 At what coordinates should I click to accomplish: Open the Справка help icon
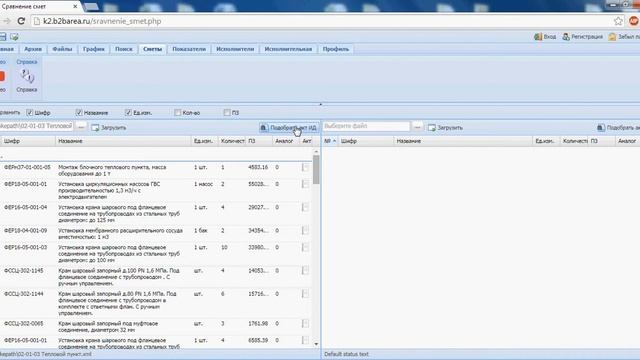[27, 76]
